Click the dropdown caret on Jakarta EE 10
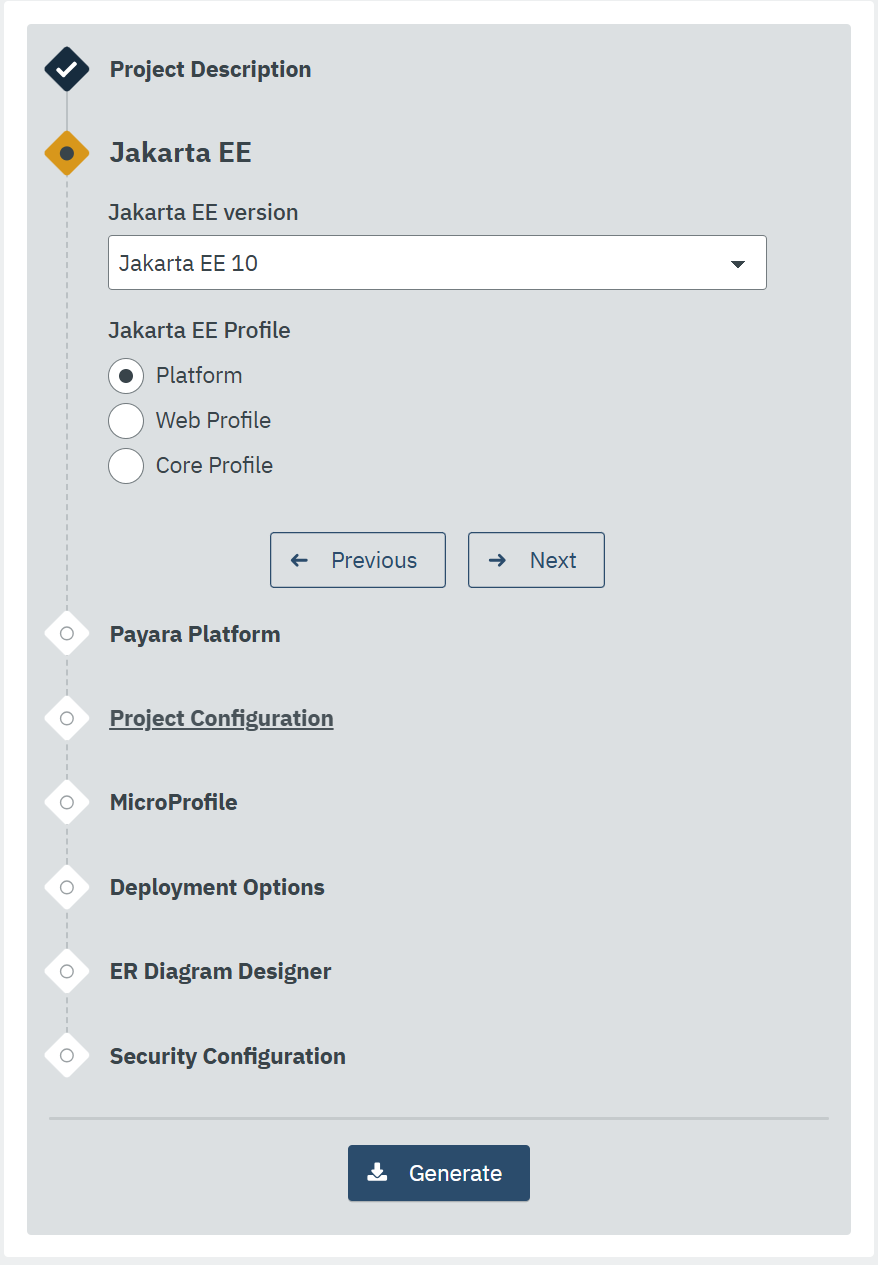The height and width of the screenshot is (1265, 878). pyautogui.click(x=738, y=263)
